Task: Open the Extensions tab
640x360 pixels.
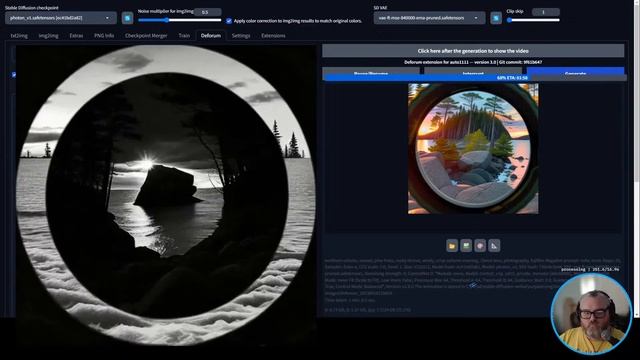Action: 273,36
